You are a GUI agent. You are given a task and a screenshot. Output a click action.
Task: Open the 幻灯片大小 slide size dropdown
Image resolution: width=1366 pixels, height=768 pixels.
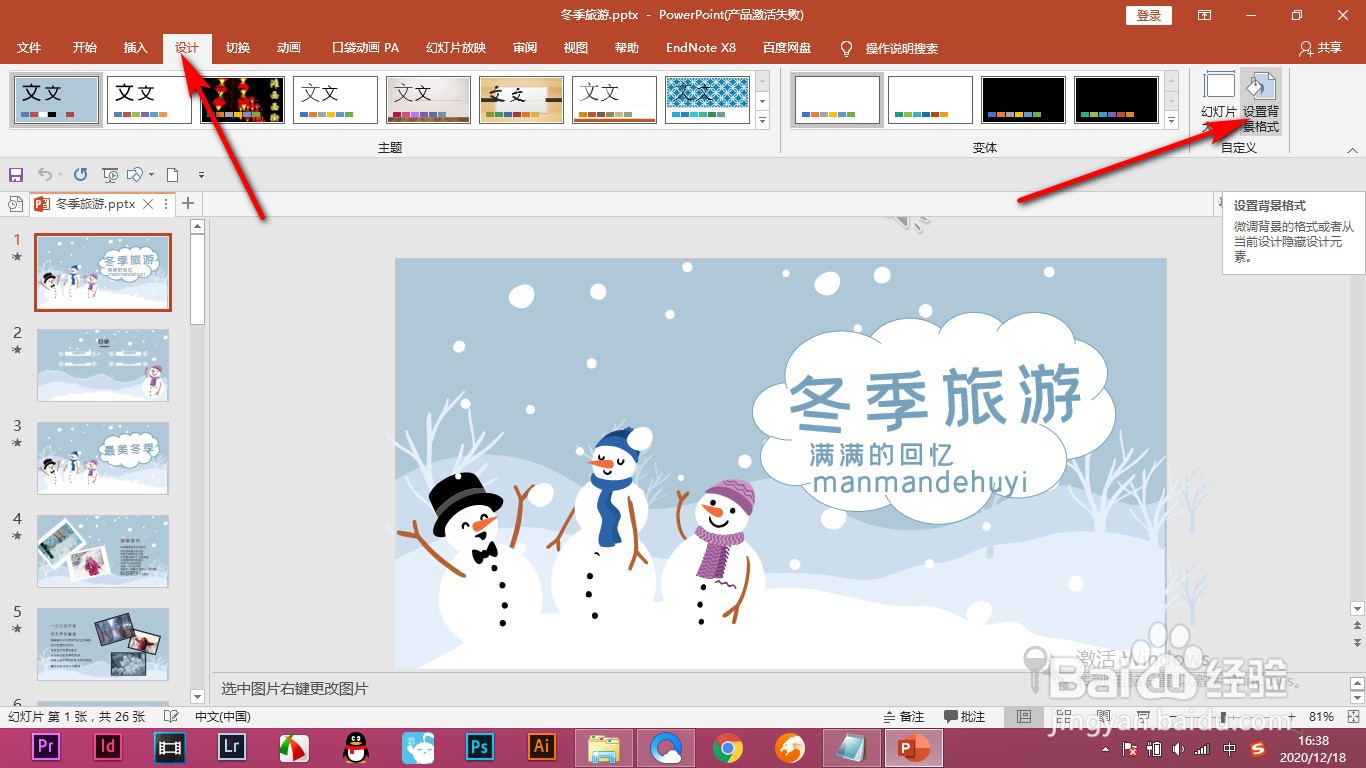tap(1219, 103)
